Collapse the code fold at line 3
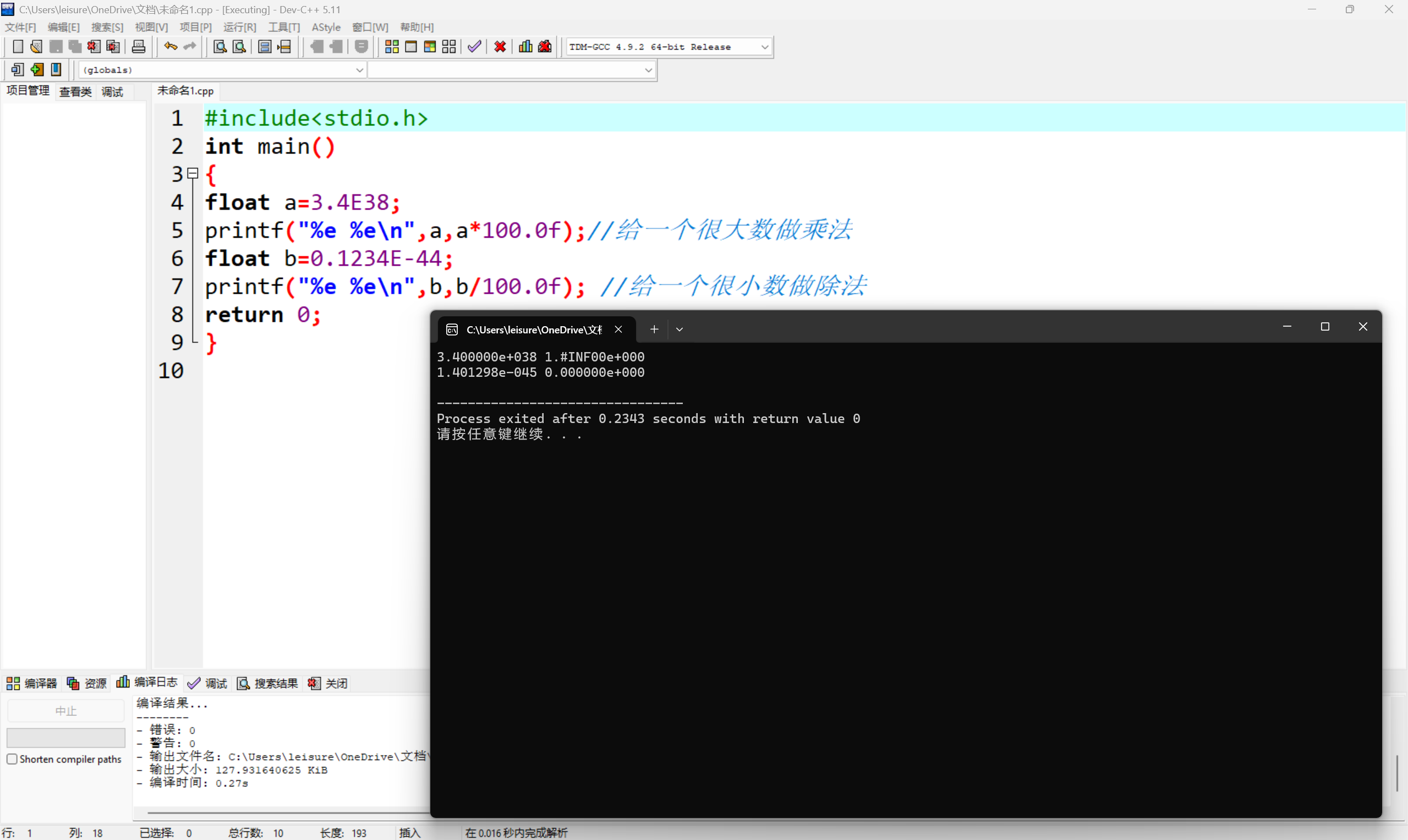The height and width of the screenshot is (840, 1408). 193,173
